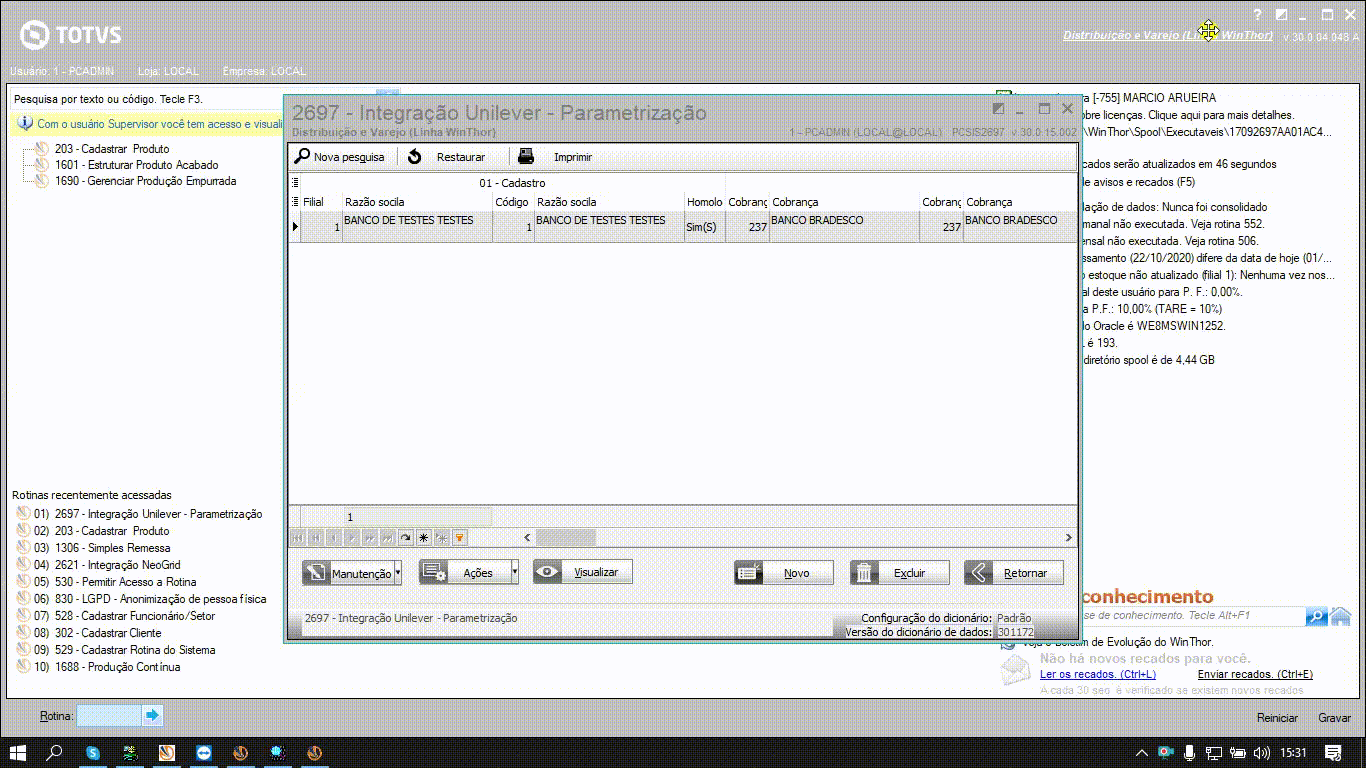This screenshot has height=768, width=1366.
Task: Click the grid first-record navigator button
Action: click(x=298, y=538)
